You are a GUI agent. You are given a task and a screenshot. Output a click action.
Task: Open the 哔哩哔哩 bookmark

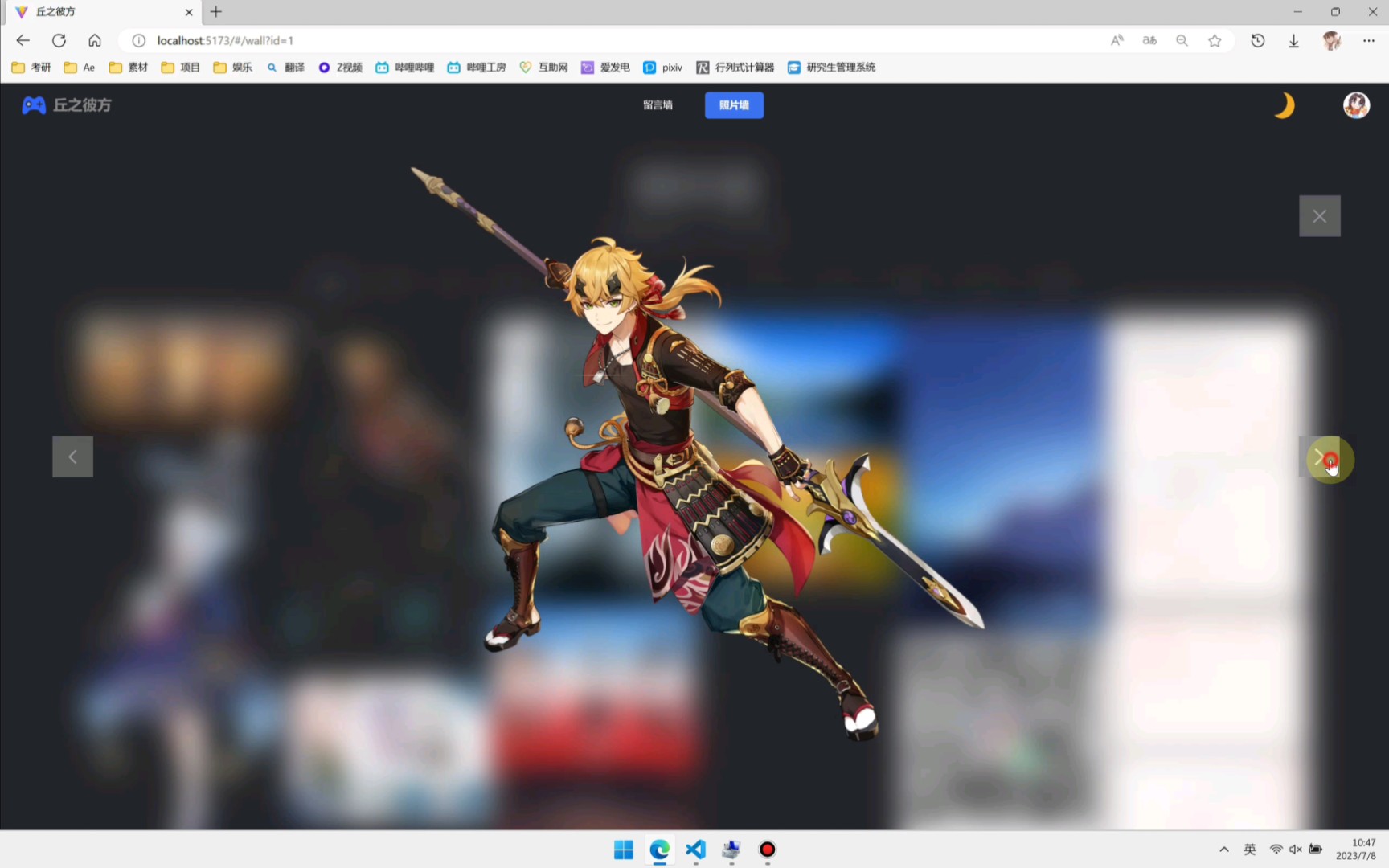tap(405, 68)
